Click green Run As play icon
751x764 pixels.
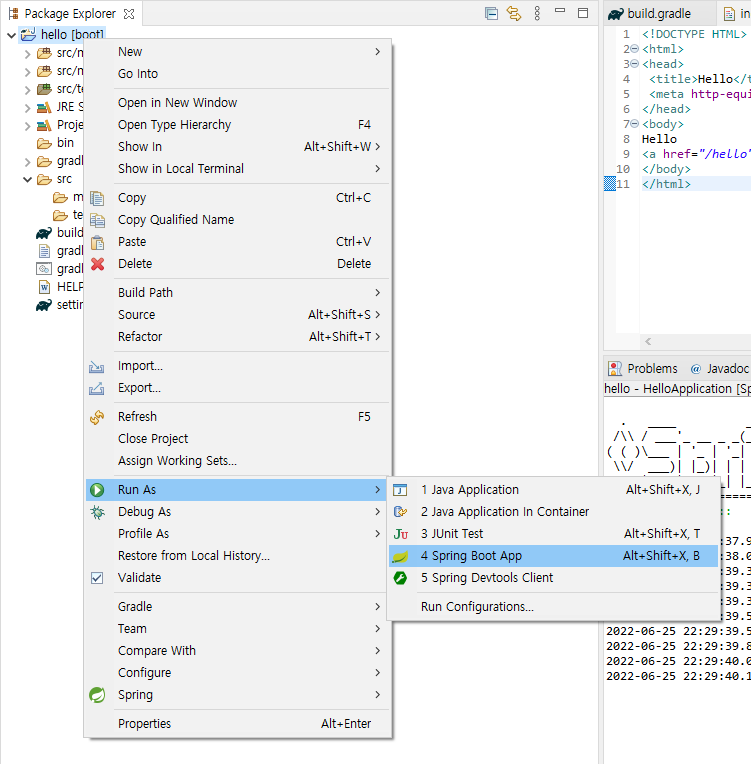pyautogui.click(x=97, y=490)
